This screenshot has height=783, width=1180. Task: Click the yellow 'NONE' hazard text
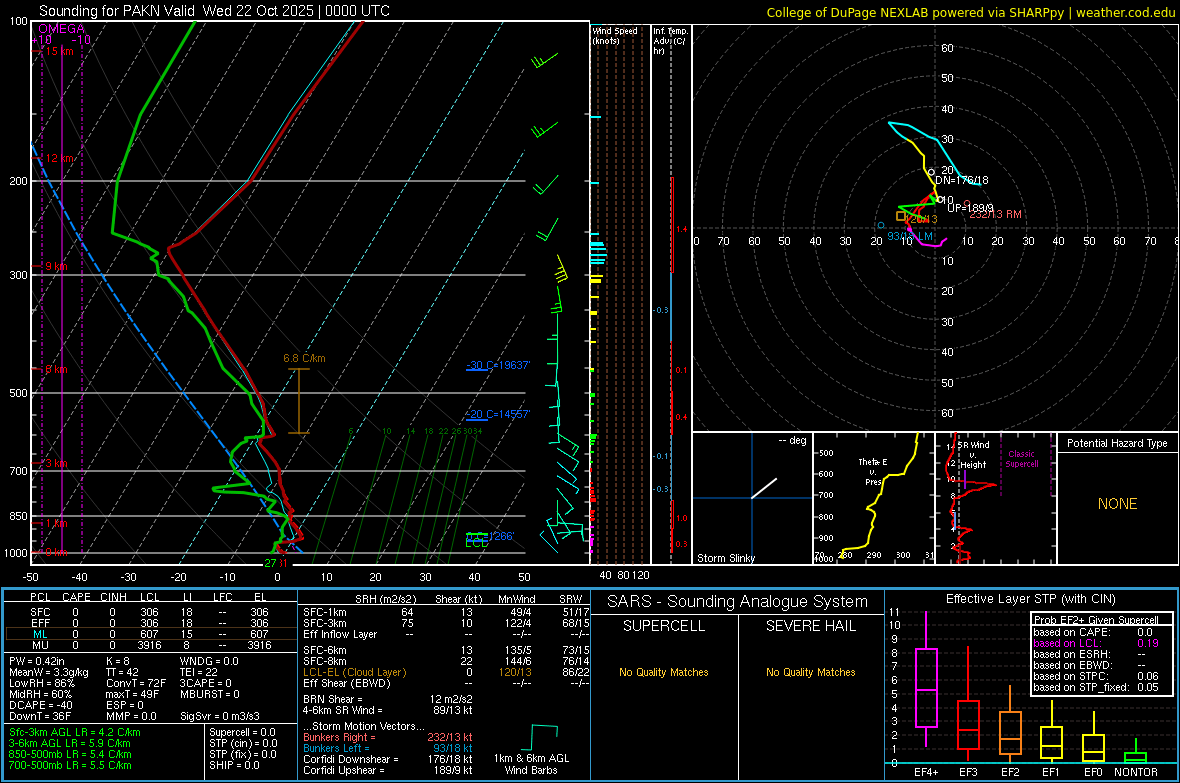[1117, 504]
